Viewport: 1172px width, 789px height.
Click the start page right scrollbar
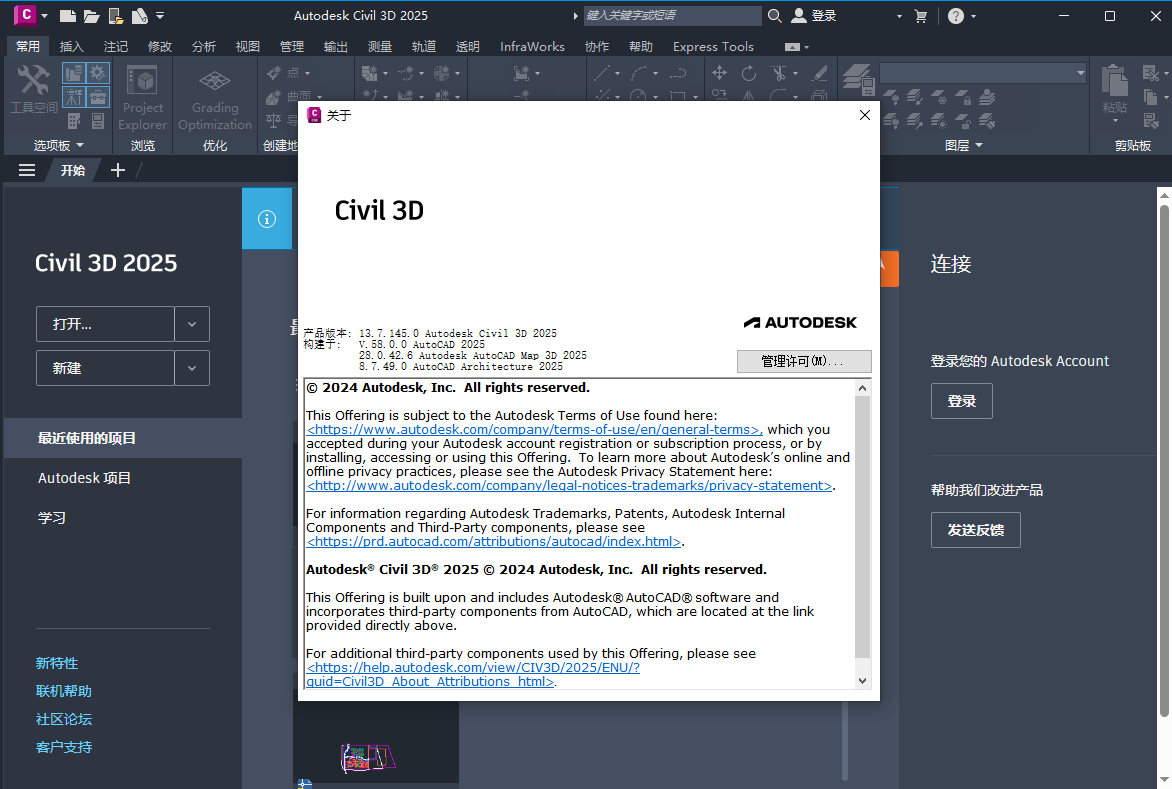(1164, 460)
